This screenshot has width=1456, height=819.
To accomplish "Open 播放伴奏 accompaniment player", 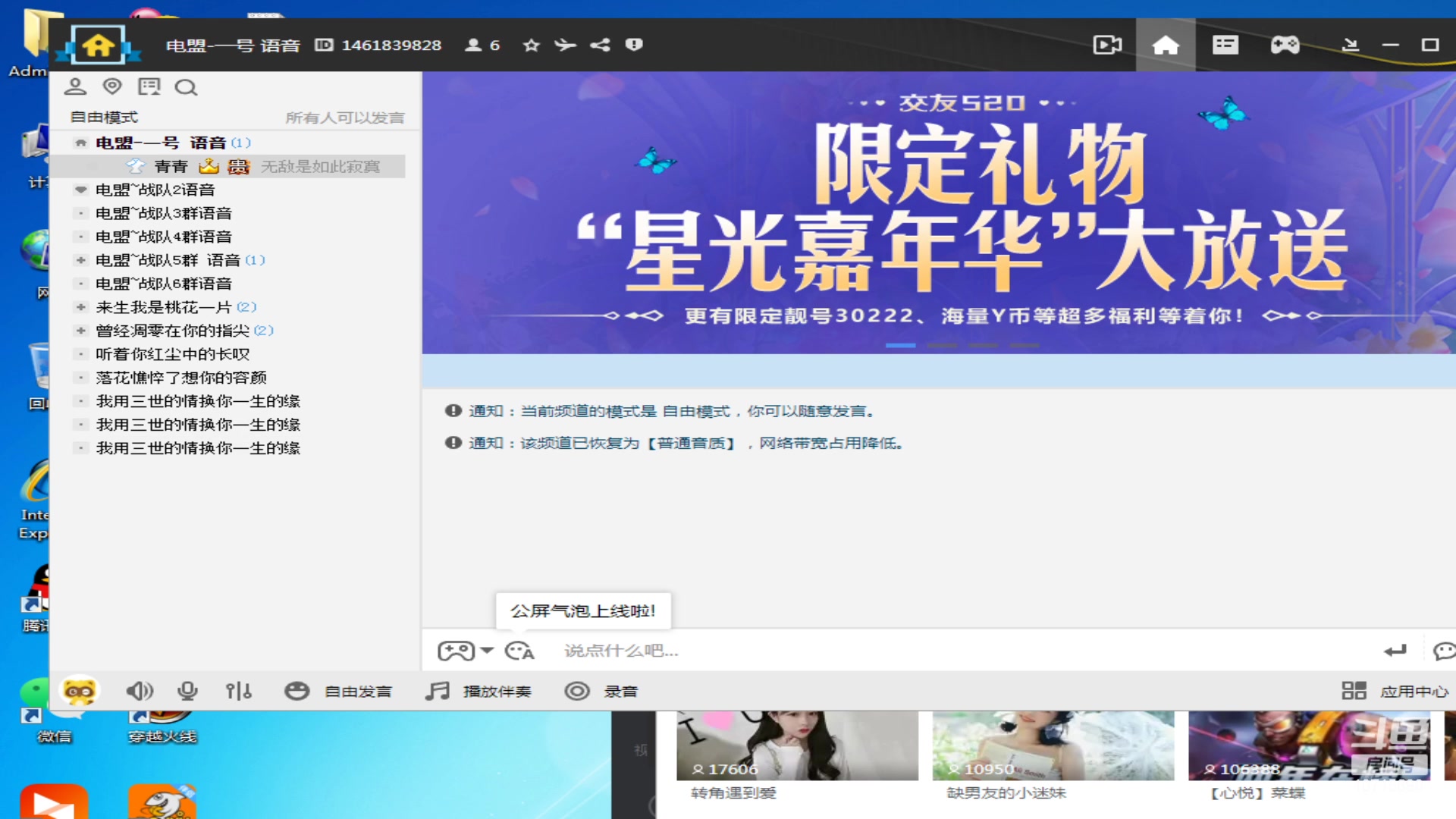I will (479, 691).
